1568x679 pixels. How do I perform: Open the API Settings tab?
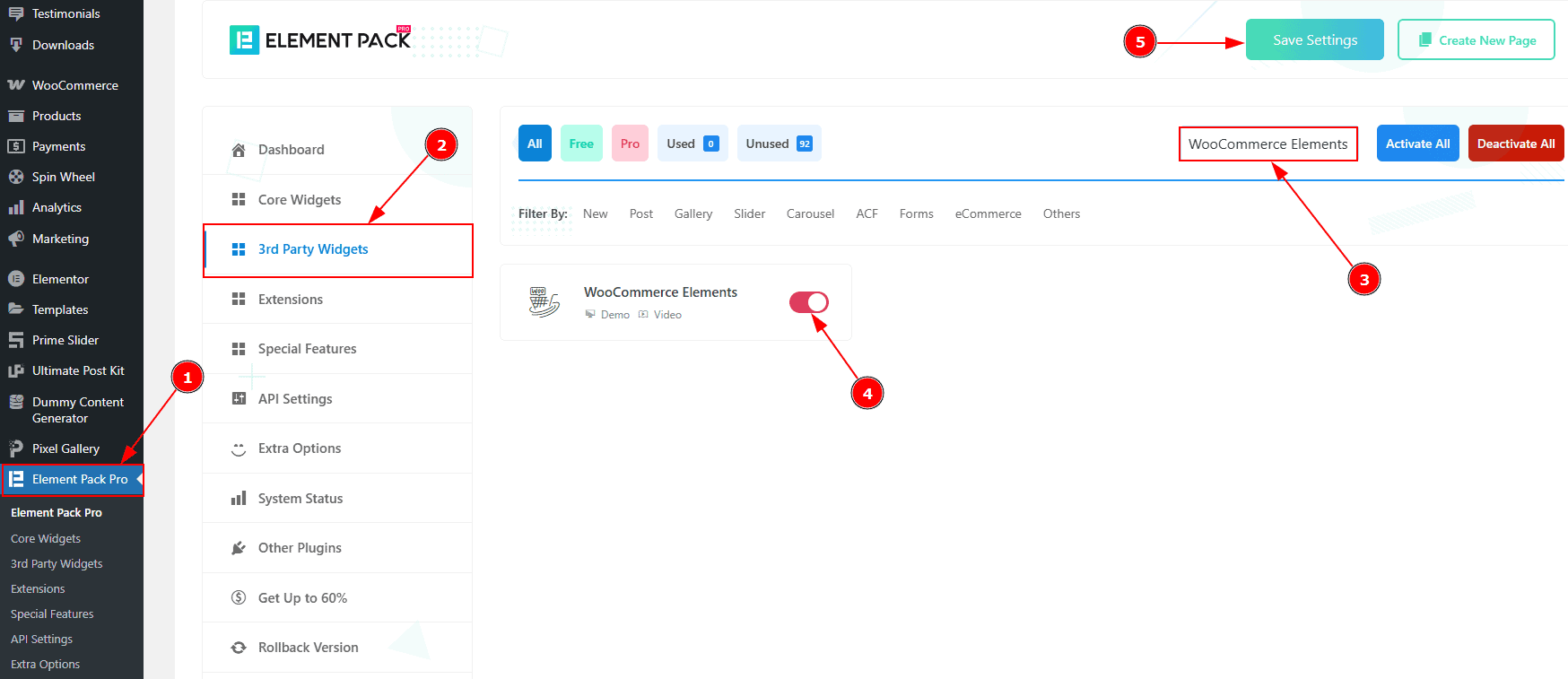coord(337,398)
